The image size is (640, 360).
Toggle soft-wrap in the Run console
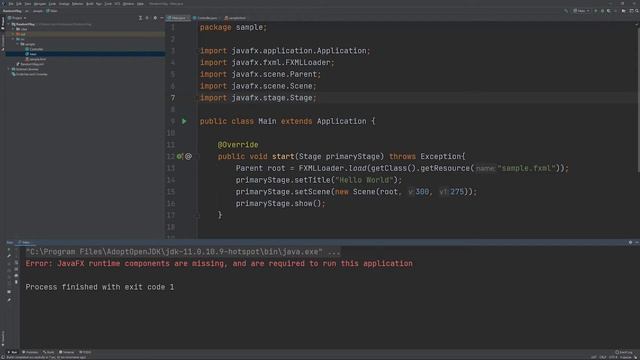click(16, 262)
